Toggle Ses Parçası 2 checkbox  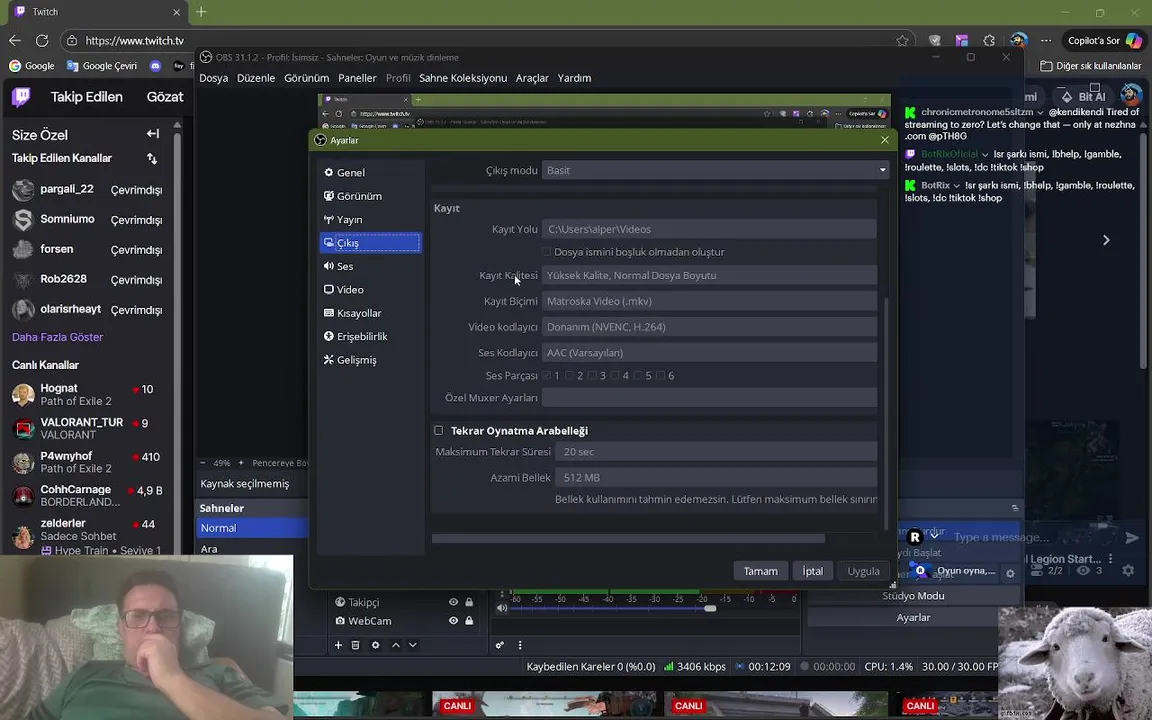coord(569,375)
